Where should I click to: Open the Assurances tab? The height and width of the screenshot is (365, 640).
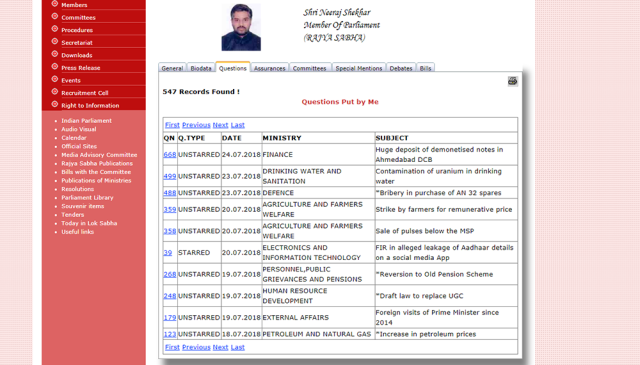click(x=269, y=68)
